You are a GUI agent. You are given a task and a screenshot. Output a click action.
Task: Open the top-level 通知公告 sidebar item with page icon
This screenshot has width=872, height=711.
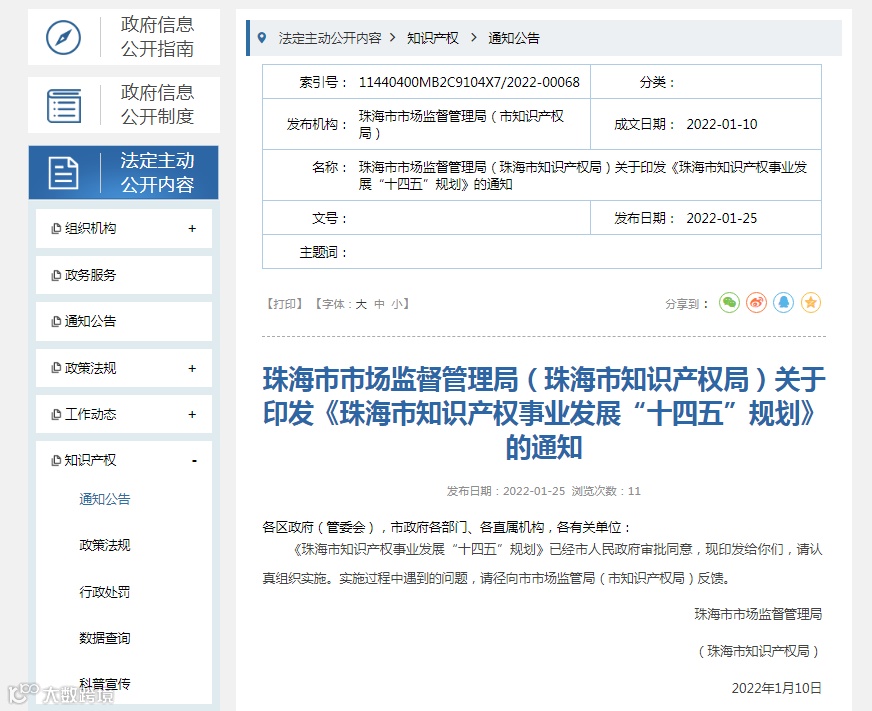[x=124, y=321]
